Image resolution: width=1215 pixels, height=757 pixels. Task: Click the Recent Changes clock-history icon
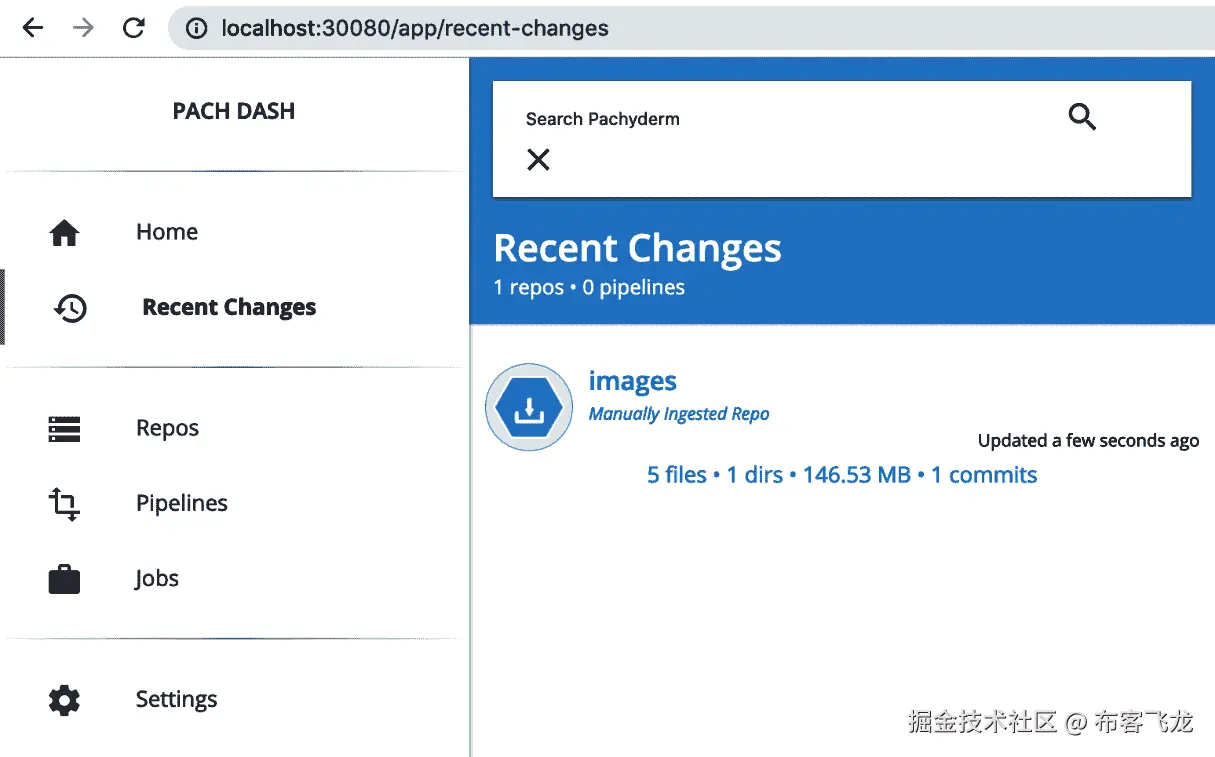point(70,308)
